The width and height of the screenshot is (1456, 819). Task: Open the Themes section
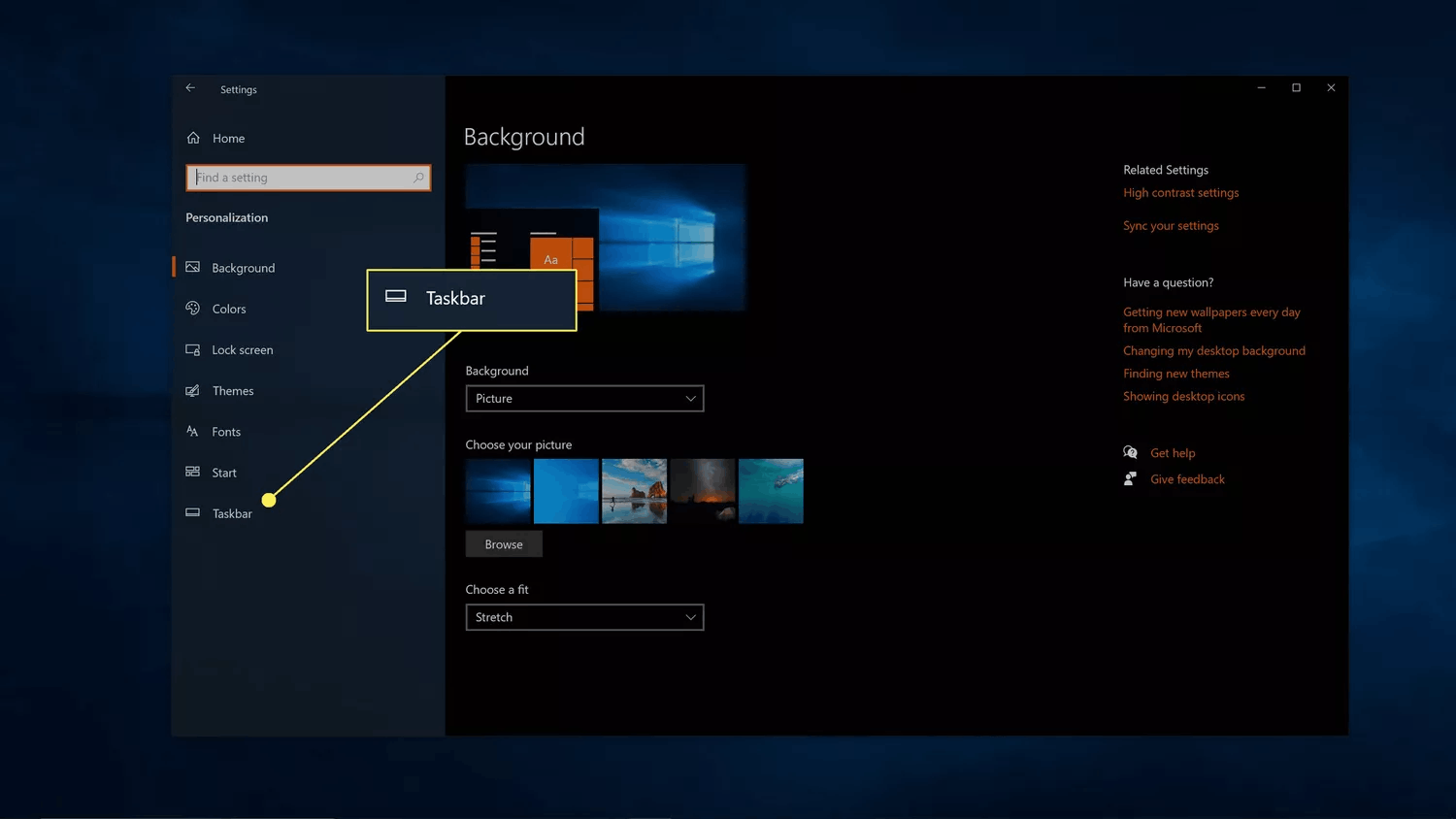tap(233, 390)
